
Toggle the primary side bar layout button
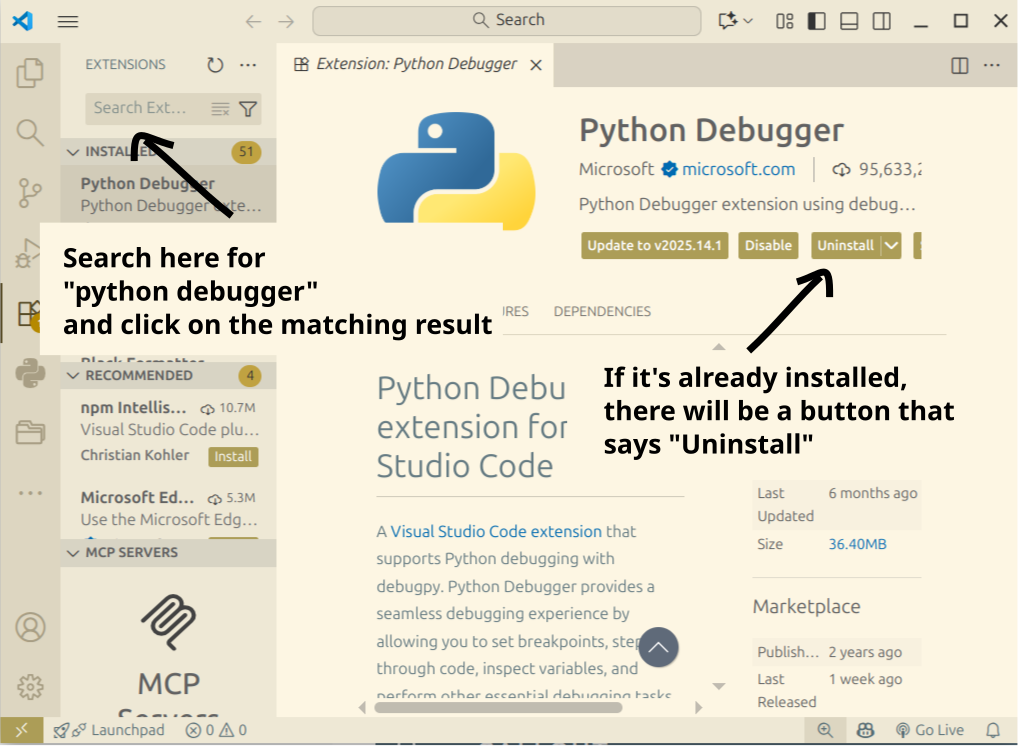click(817, 21)
